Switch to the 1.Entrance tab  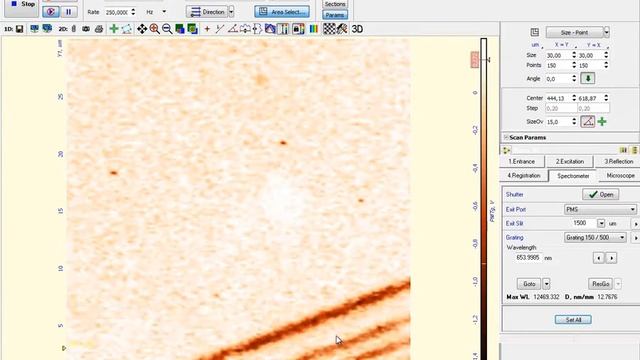(522, 162)
